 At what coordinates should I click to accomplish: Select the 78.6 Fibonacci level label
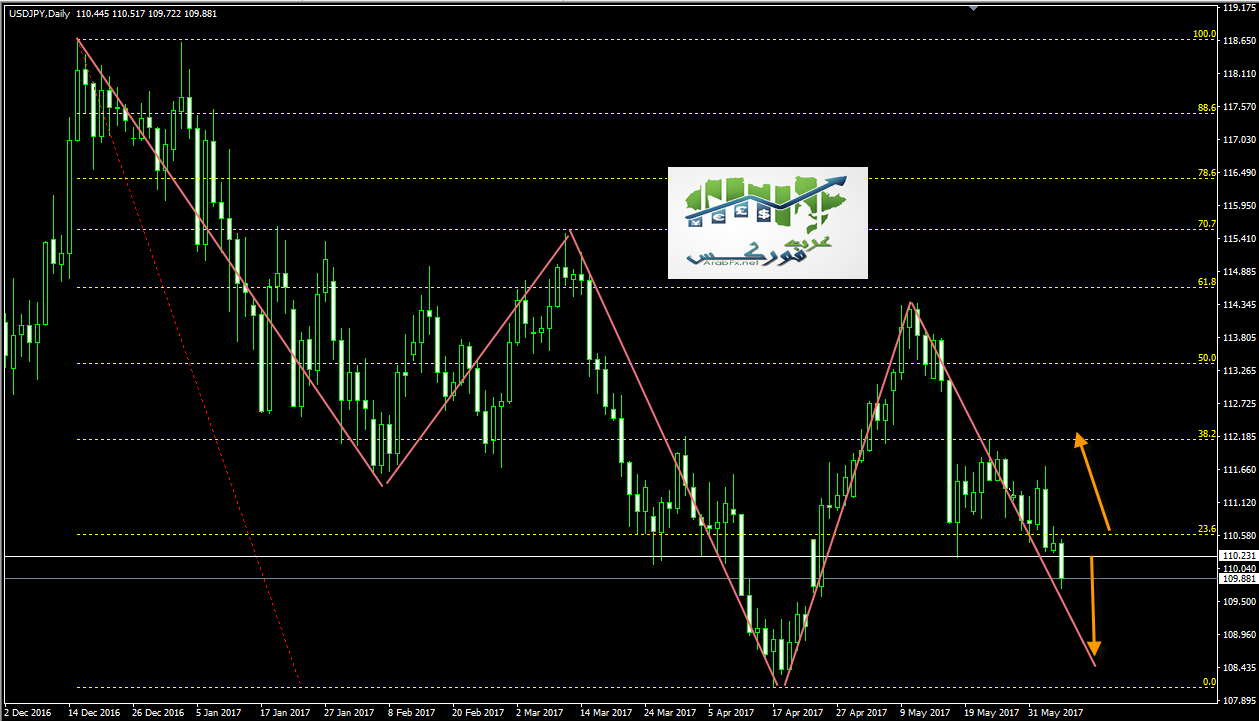point(1206,173)
